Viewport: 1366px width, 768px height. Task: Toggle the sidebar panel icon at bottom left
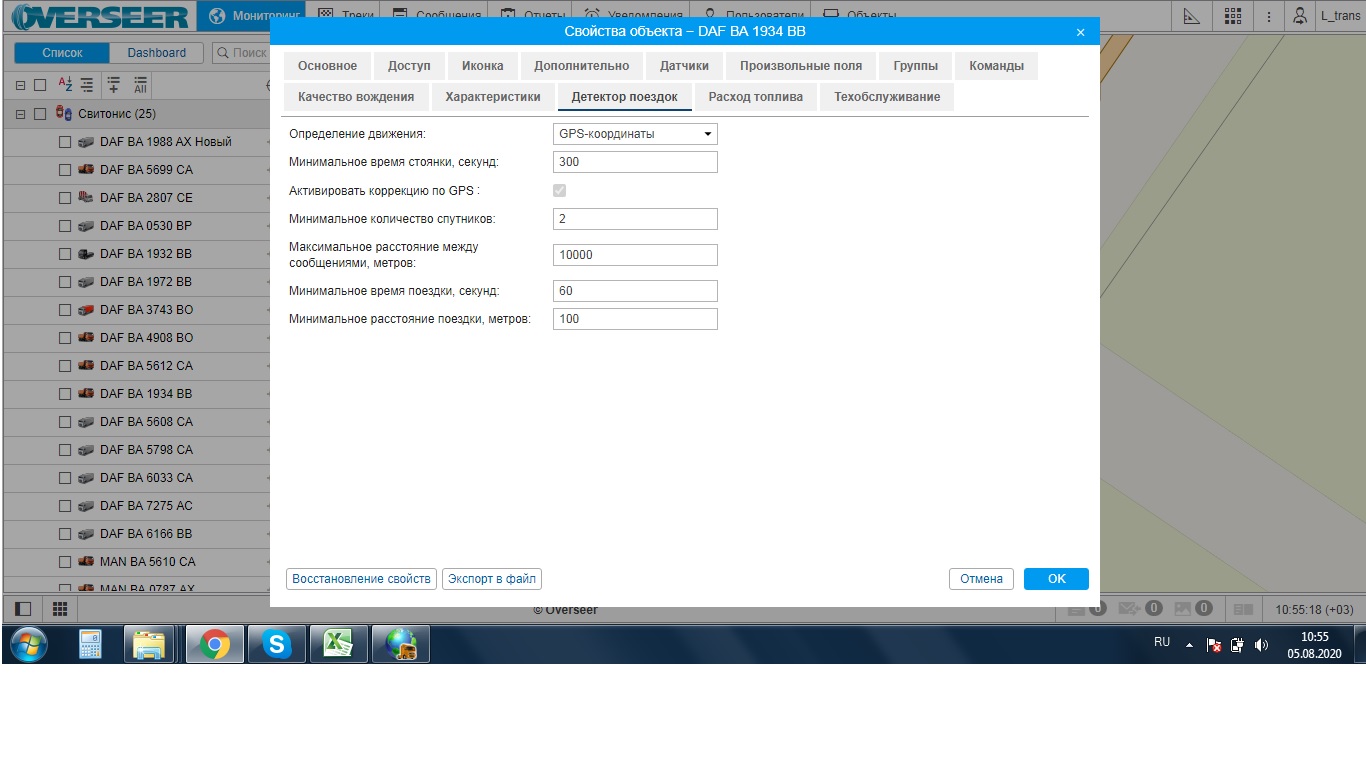pos(23,608)
